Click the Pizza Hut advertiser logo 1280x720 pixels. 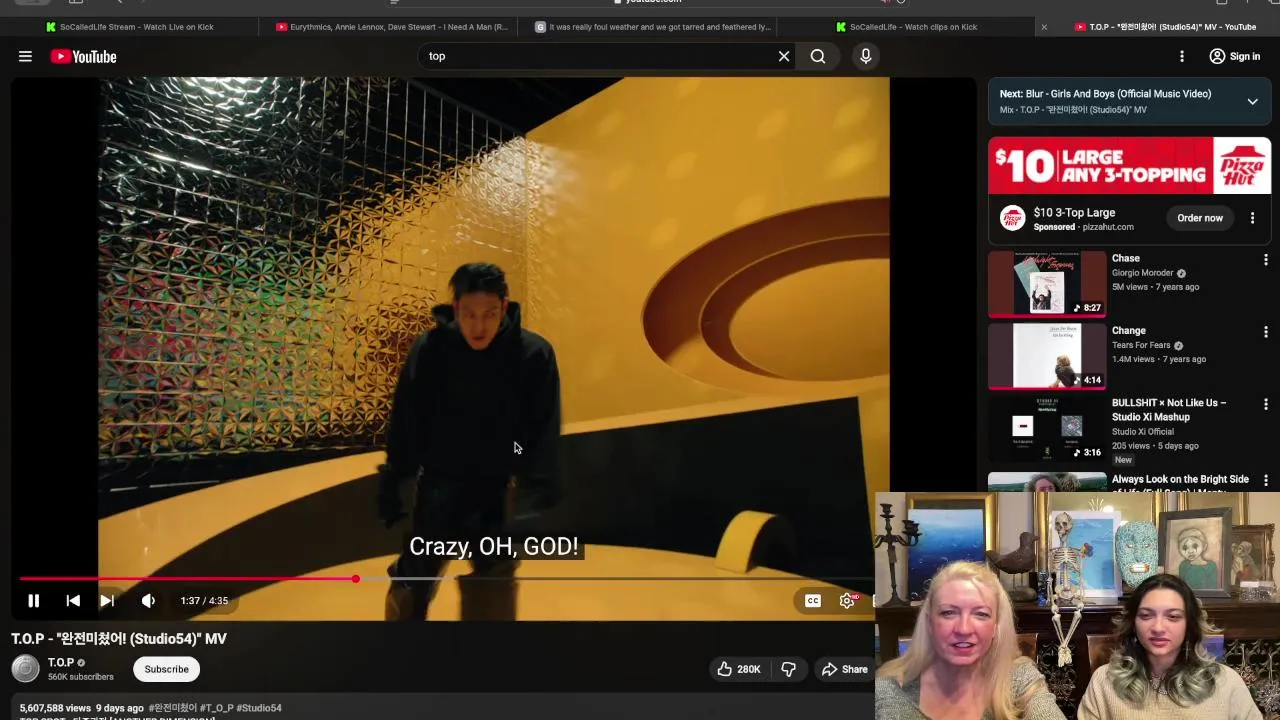tap(1013, 218)
